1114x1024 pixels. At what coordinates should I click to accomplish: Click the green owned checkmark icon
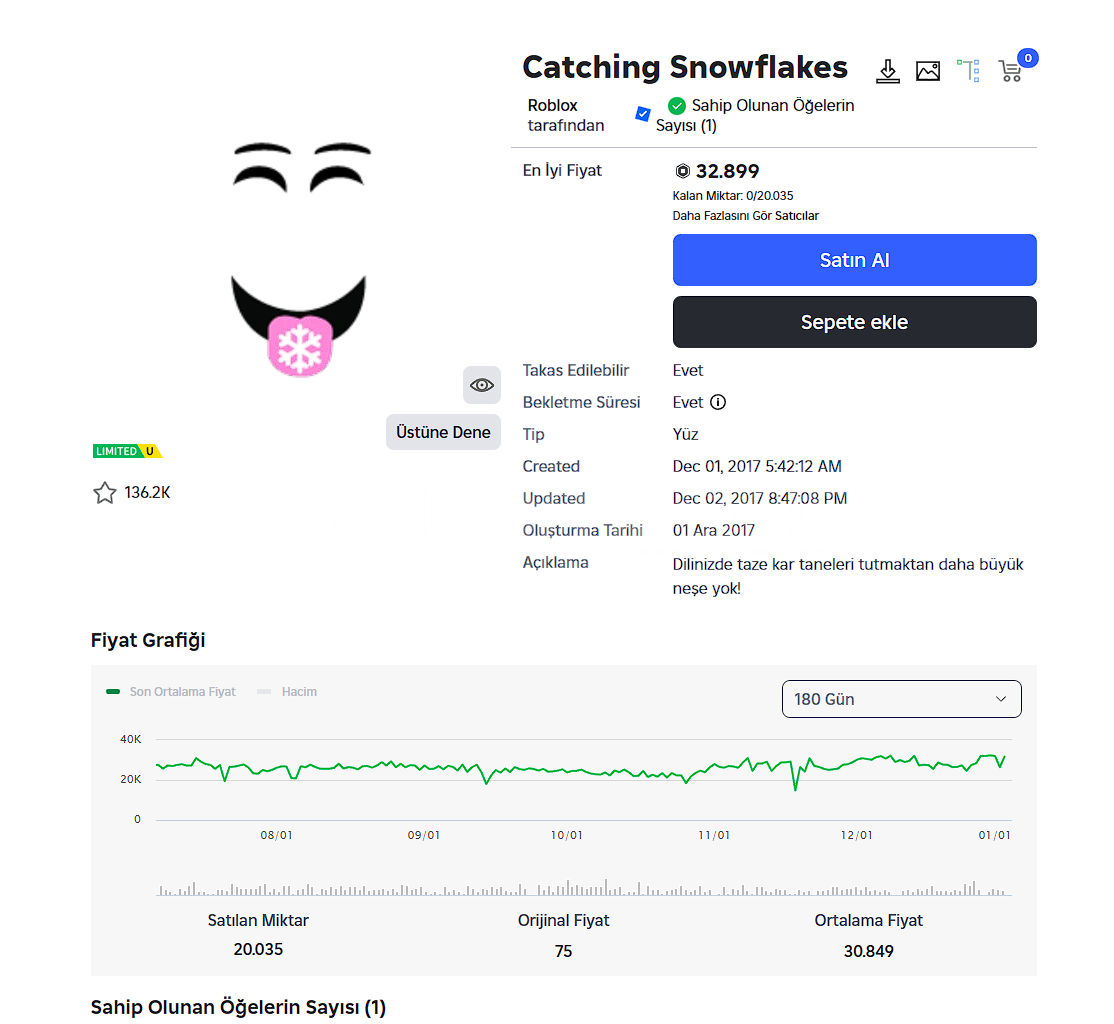(677, 106)
